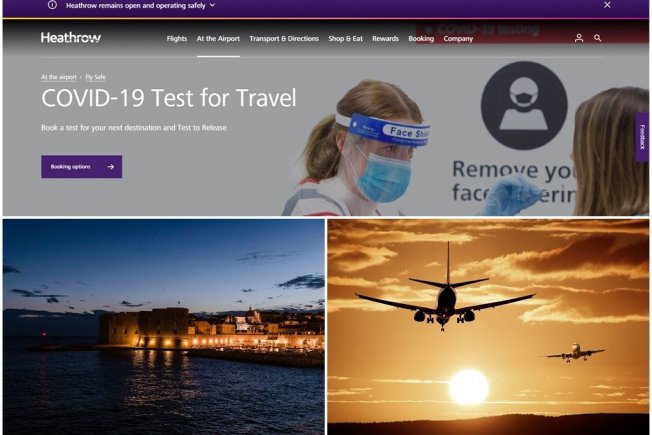Open the Company menu
The image size is (652, 435).
click(x=458, y=39)
